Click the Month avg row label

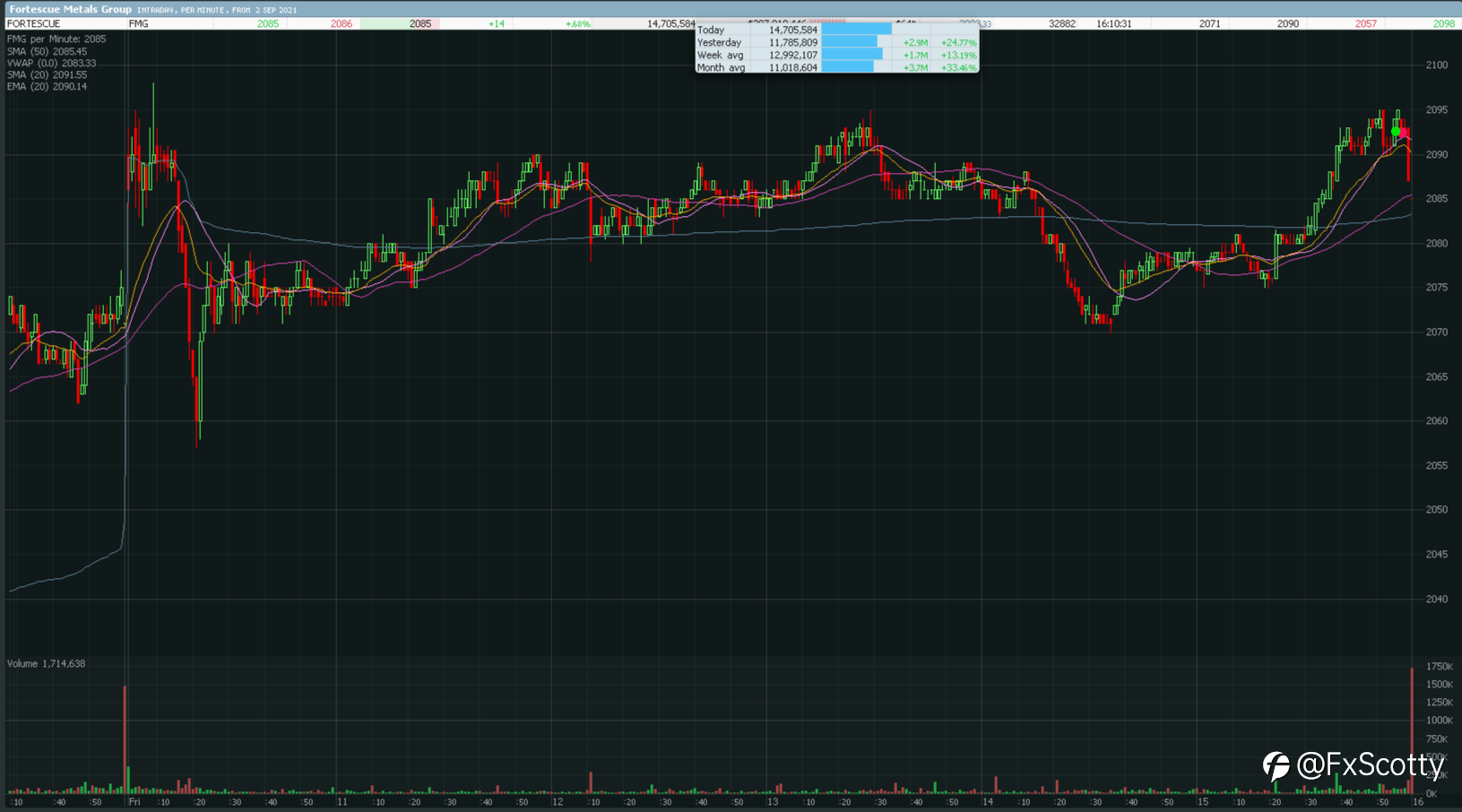click(722, 67)
